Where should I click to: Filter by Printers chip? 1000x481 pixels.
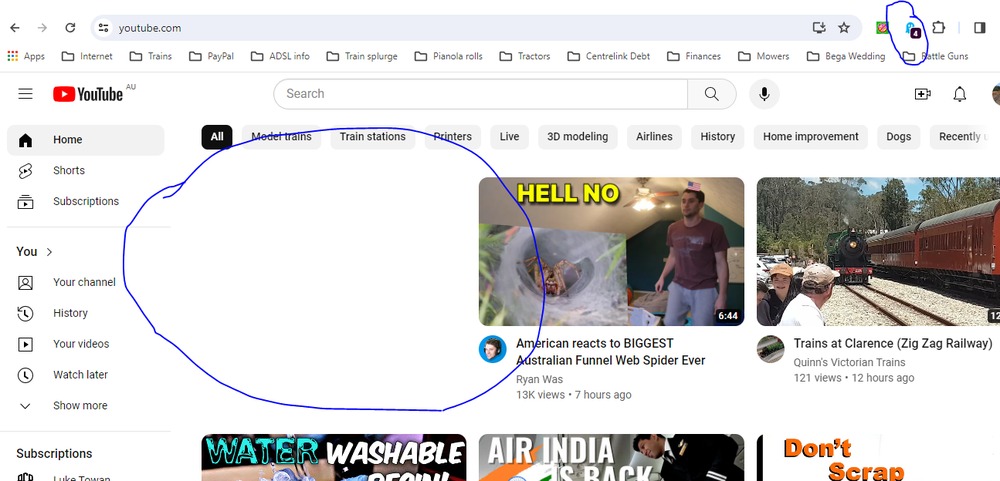click(x=453, y=137)
